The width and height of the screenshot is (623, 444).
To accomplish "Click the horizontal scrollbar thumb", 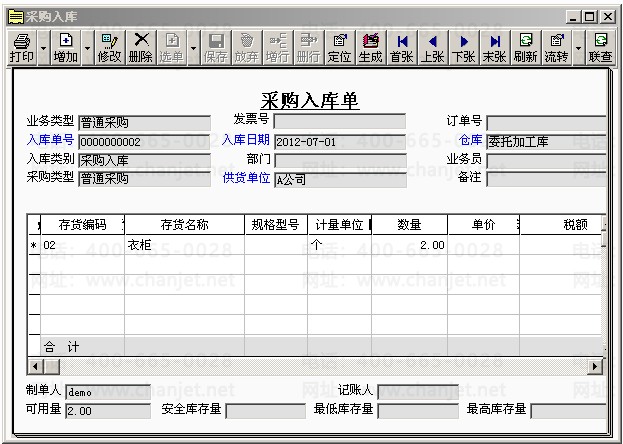I will (52, 366).
